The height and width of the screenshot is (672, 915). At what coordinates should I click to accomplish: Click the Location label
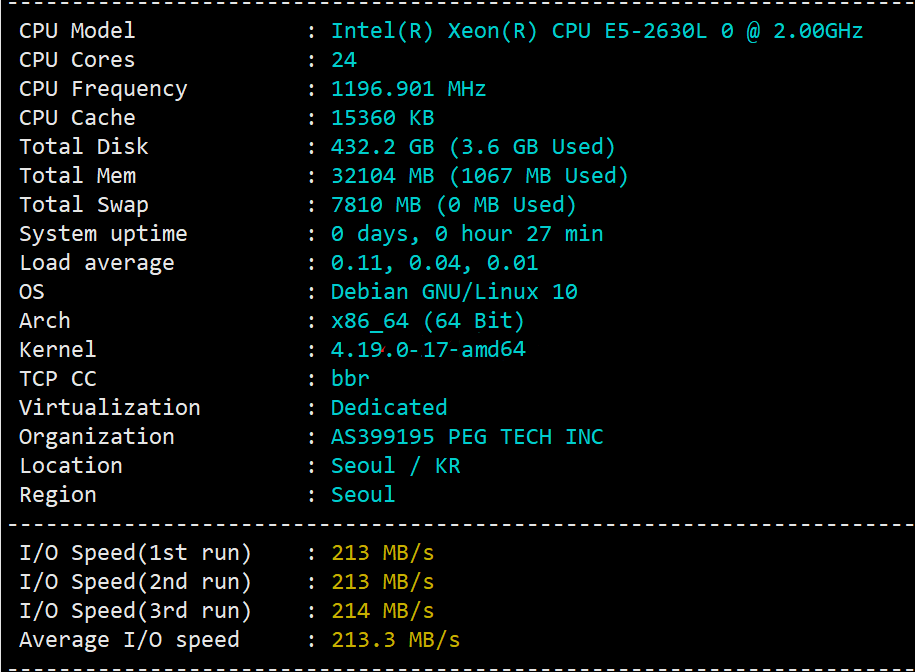[x=71, y=466]
